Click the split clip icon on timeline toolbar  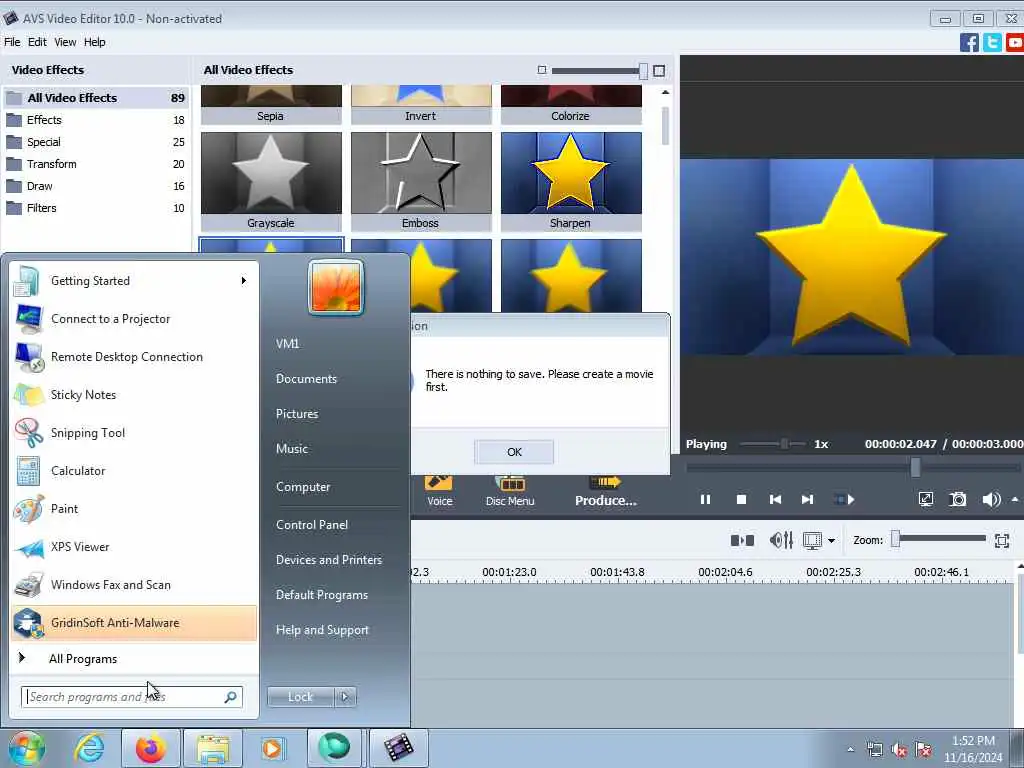click(x=742, y=540)
